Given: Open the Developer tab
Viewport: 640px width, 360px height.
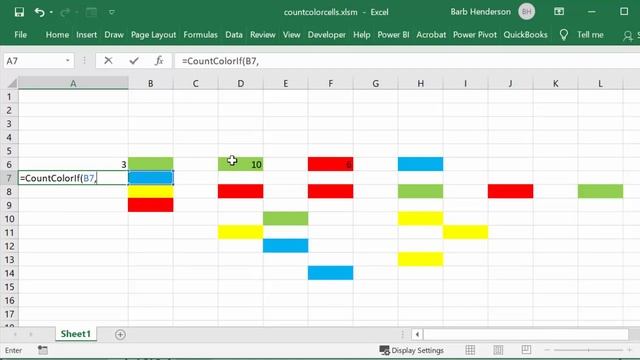Looking at the screenshot, I should [x=327, y=35].
